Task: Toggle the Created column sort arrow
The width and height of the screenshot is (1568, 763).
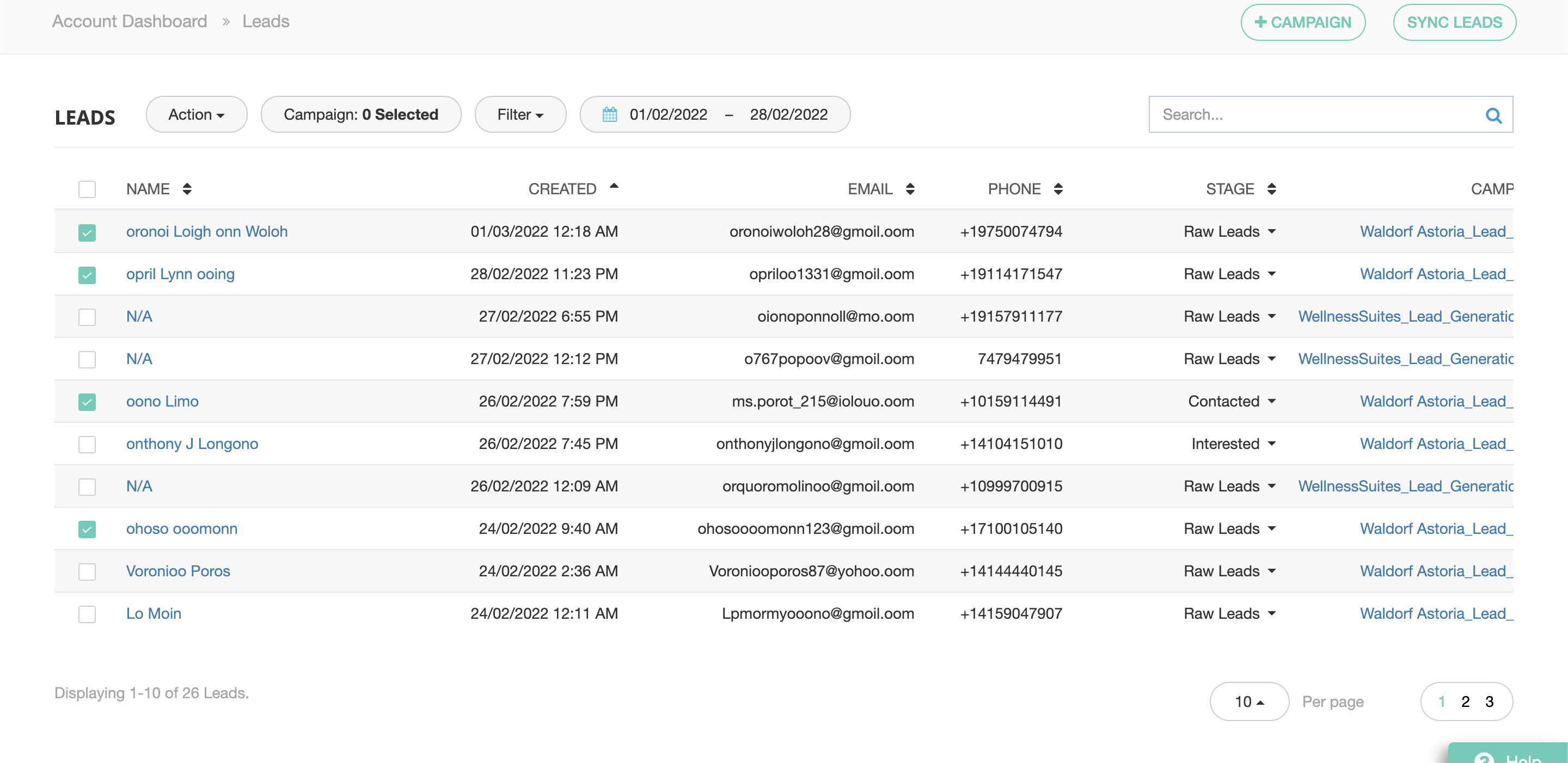Action: pyautogui.click(x=614, y=187)
